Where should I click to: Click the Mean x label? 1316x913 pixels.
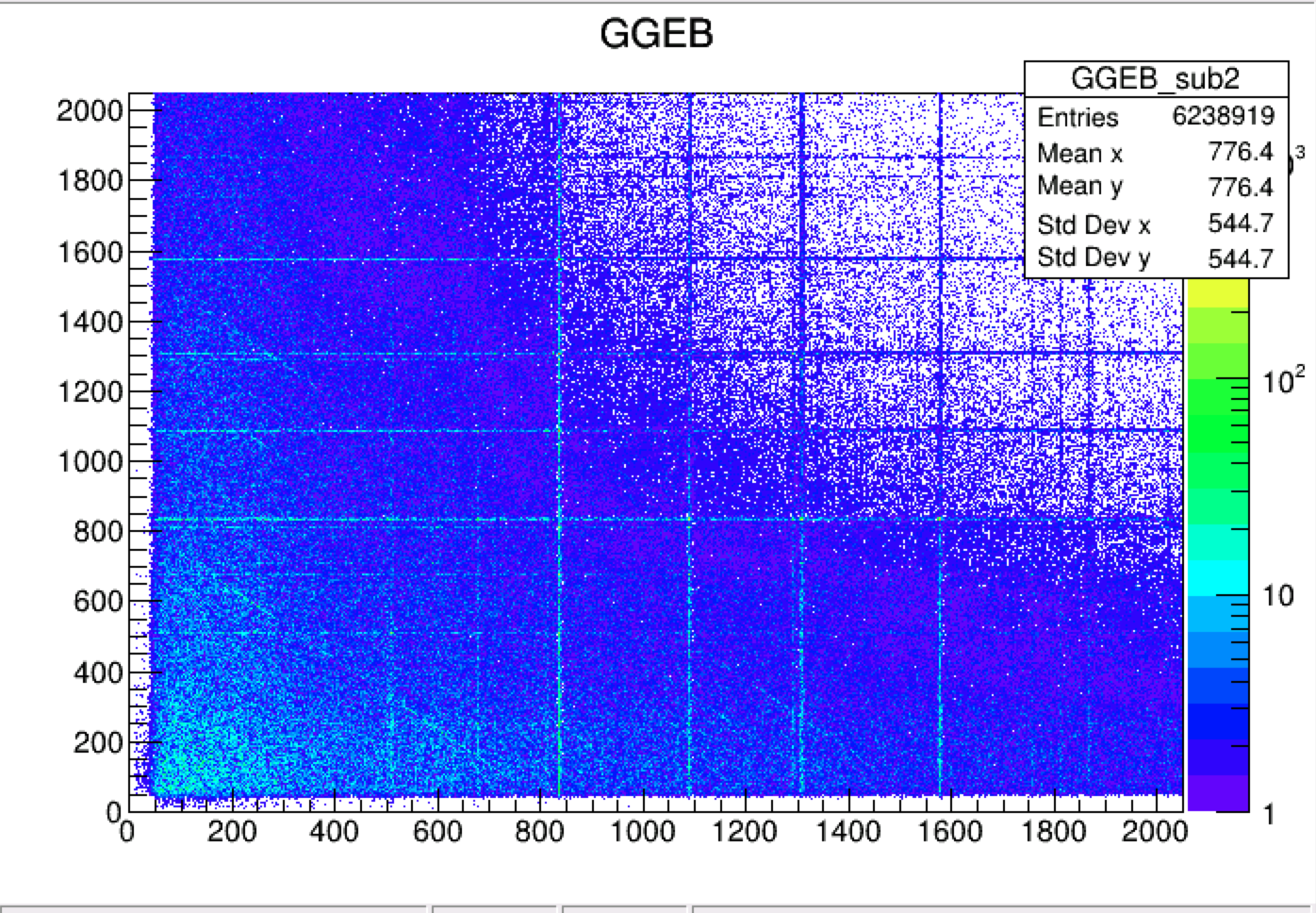click(1080, 153)
